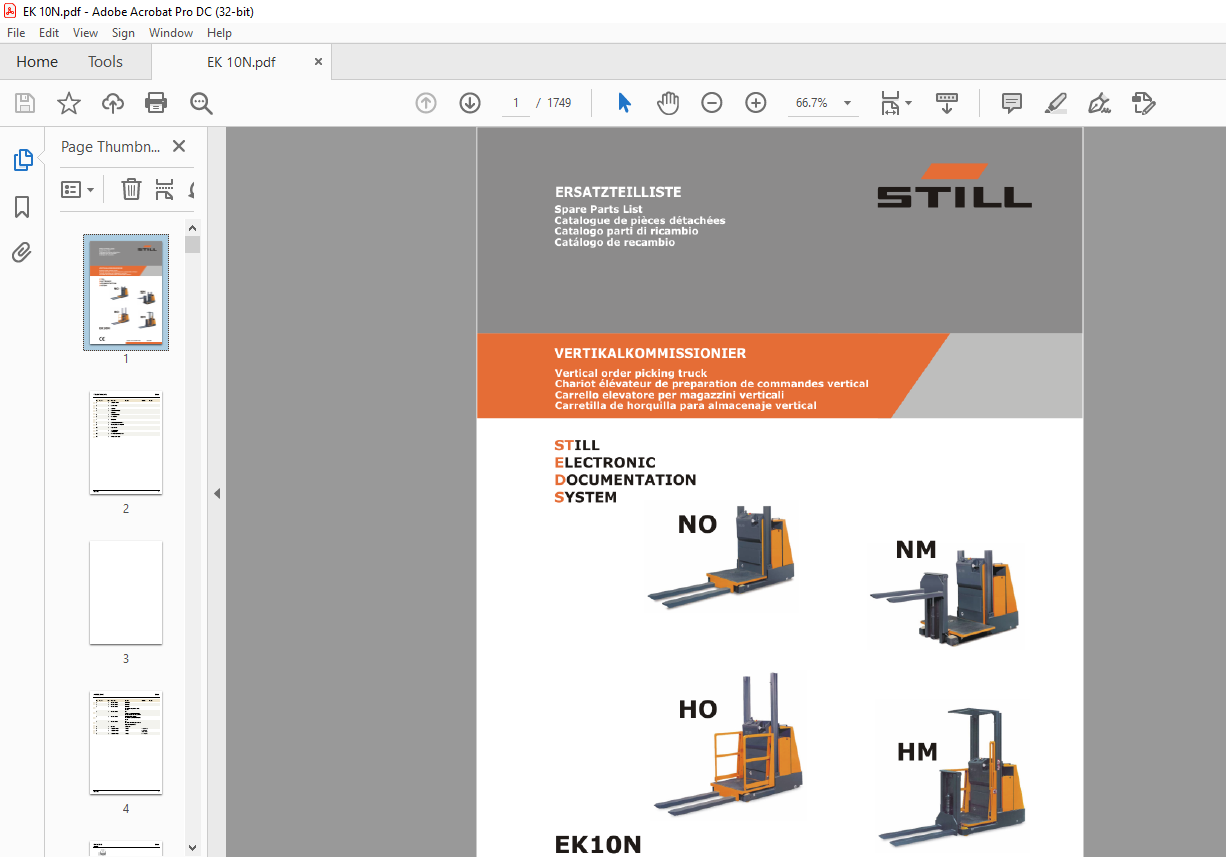Select the Highlight text pen tool
The image size is (1226, 857).
(1055, 103)
